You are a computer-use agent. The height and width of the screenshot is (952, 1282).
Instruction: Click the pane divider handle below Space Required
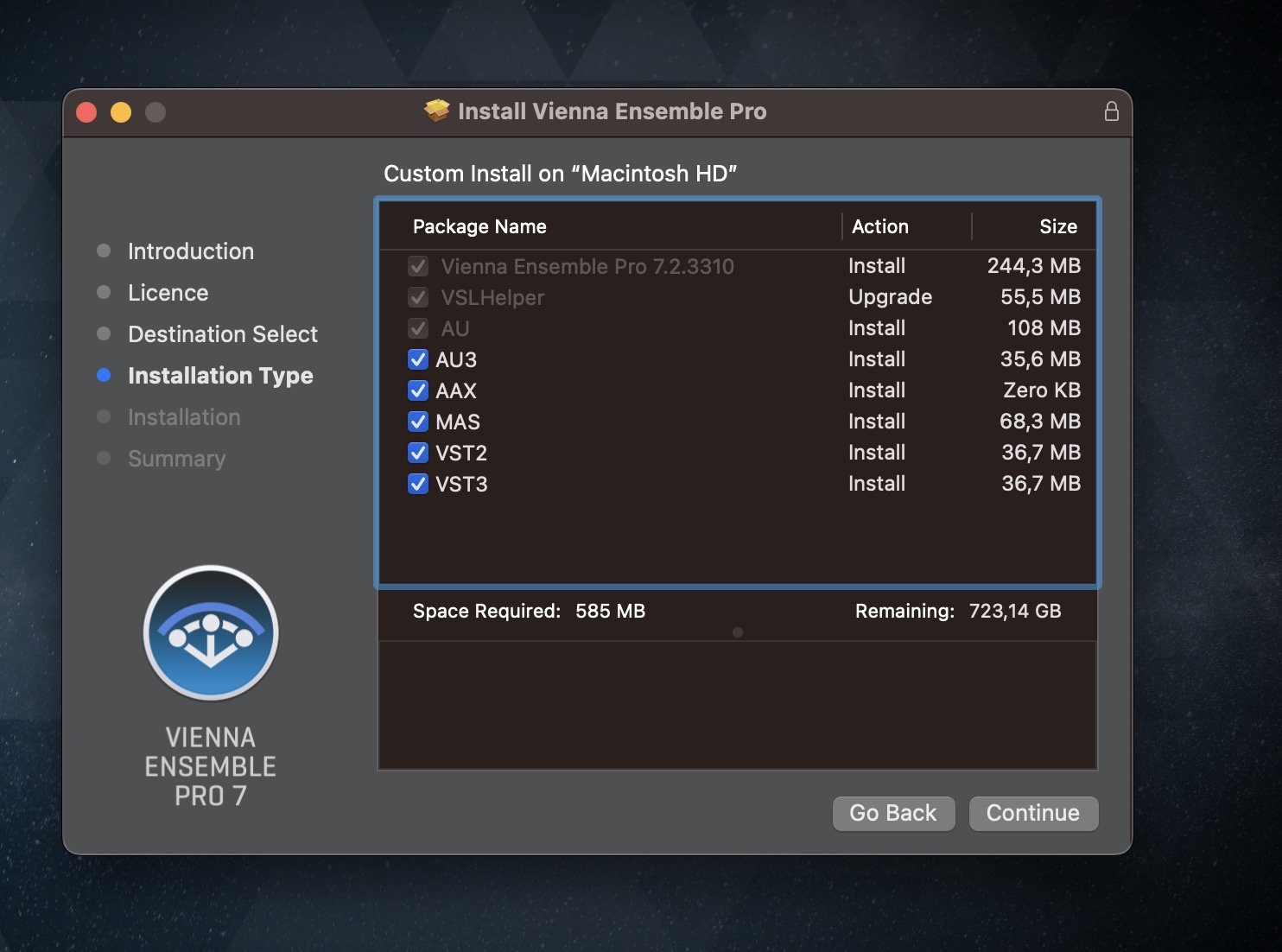(x=738, y=632)
